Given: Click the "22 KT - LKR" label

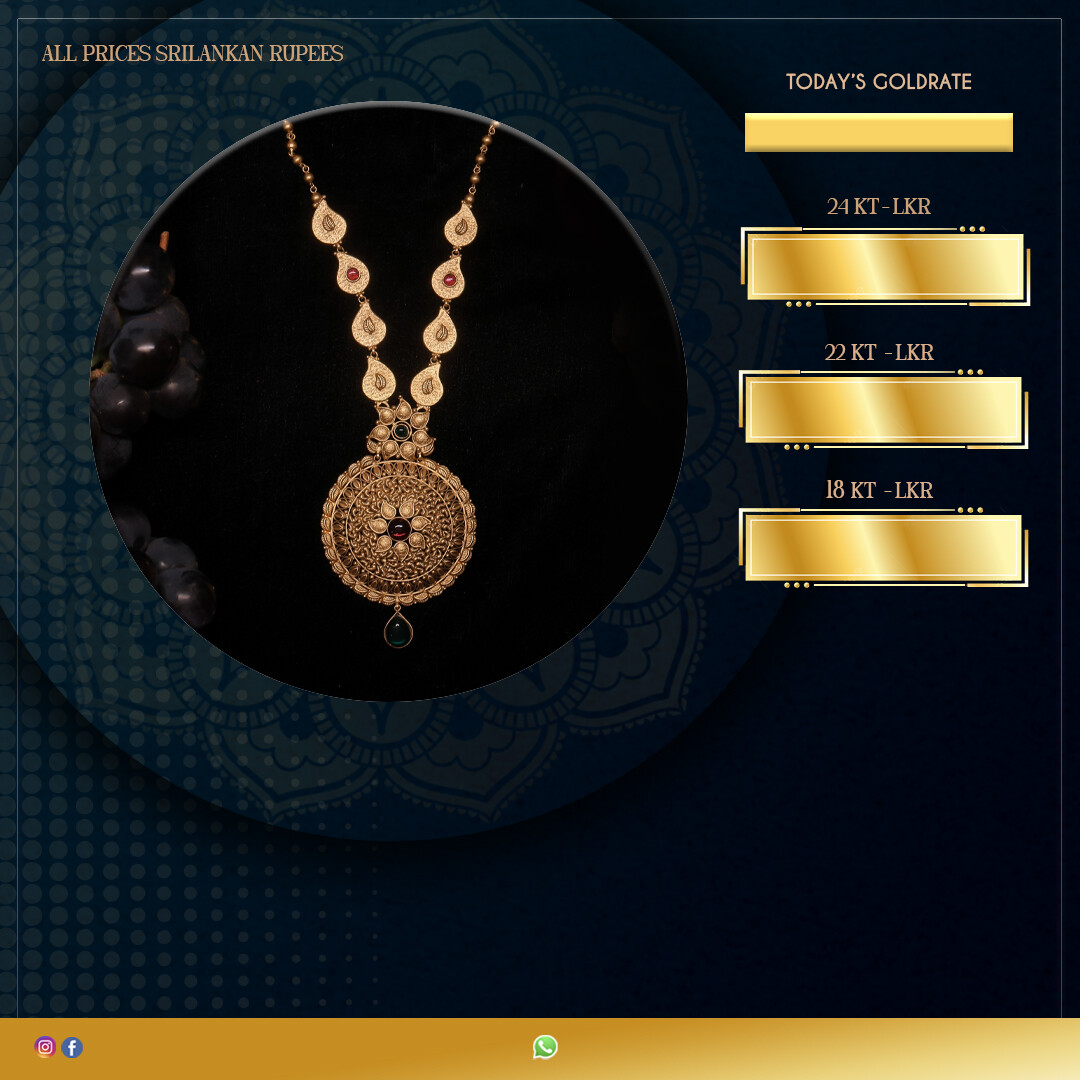Looking at the screenshot, I should 879,352.
